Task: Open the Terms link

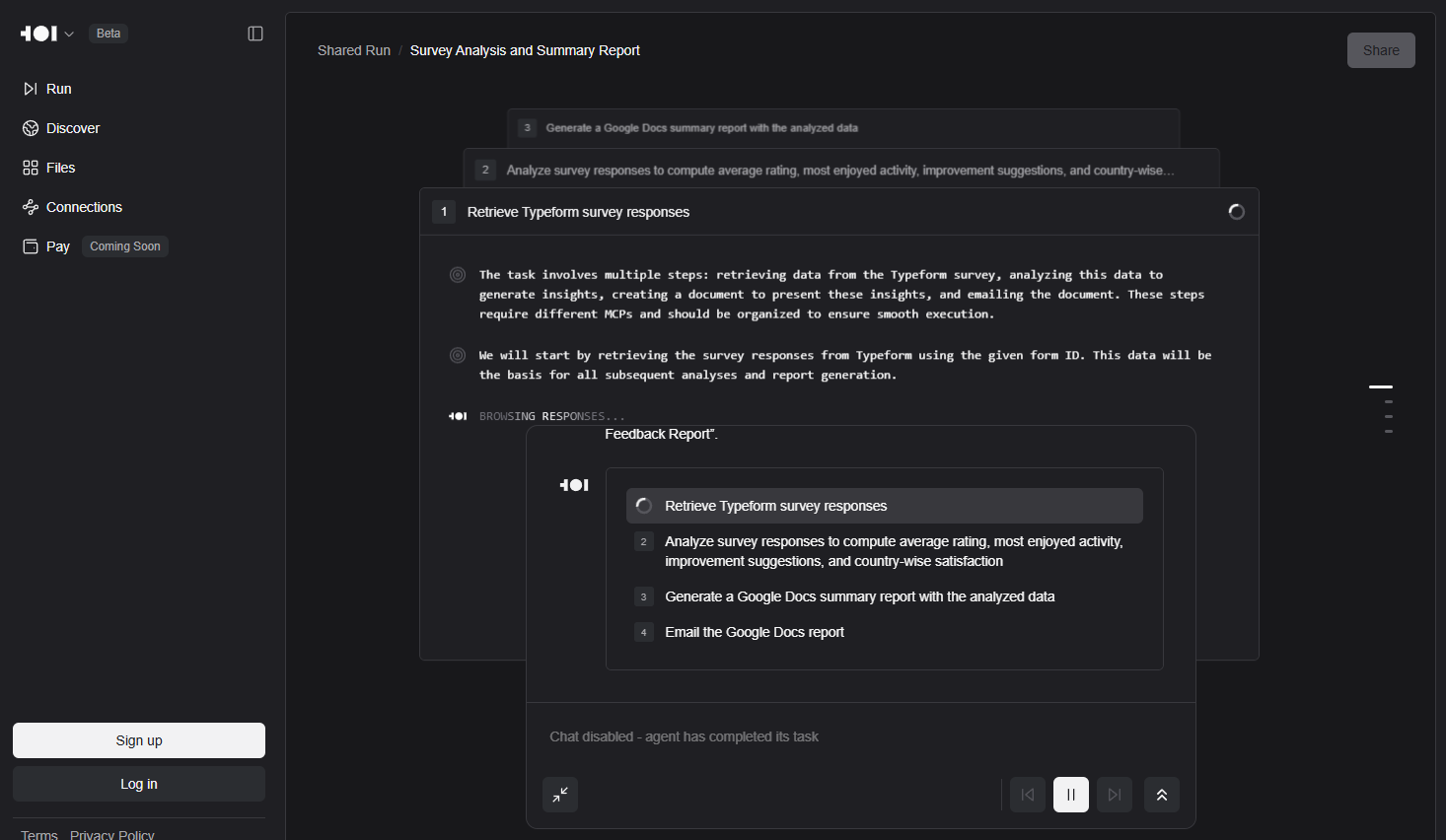Action: point(39,834)
